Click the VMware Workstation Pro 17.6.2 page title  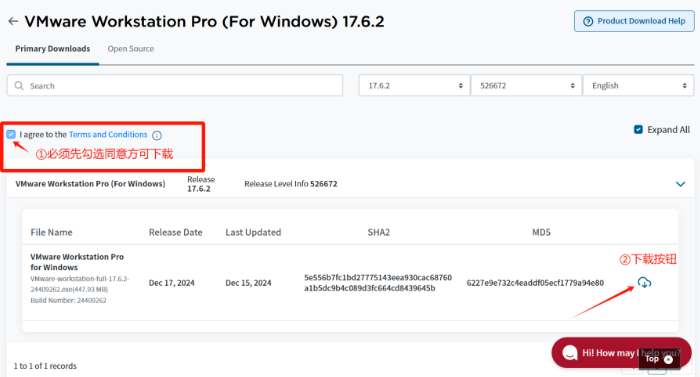pos(204,21)
